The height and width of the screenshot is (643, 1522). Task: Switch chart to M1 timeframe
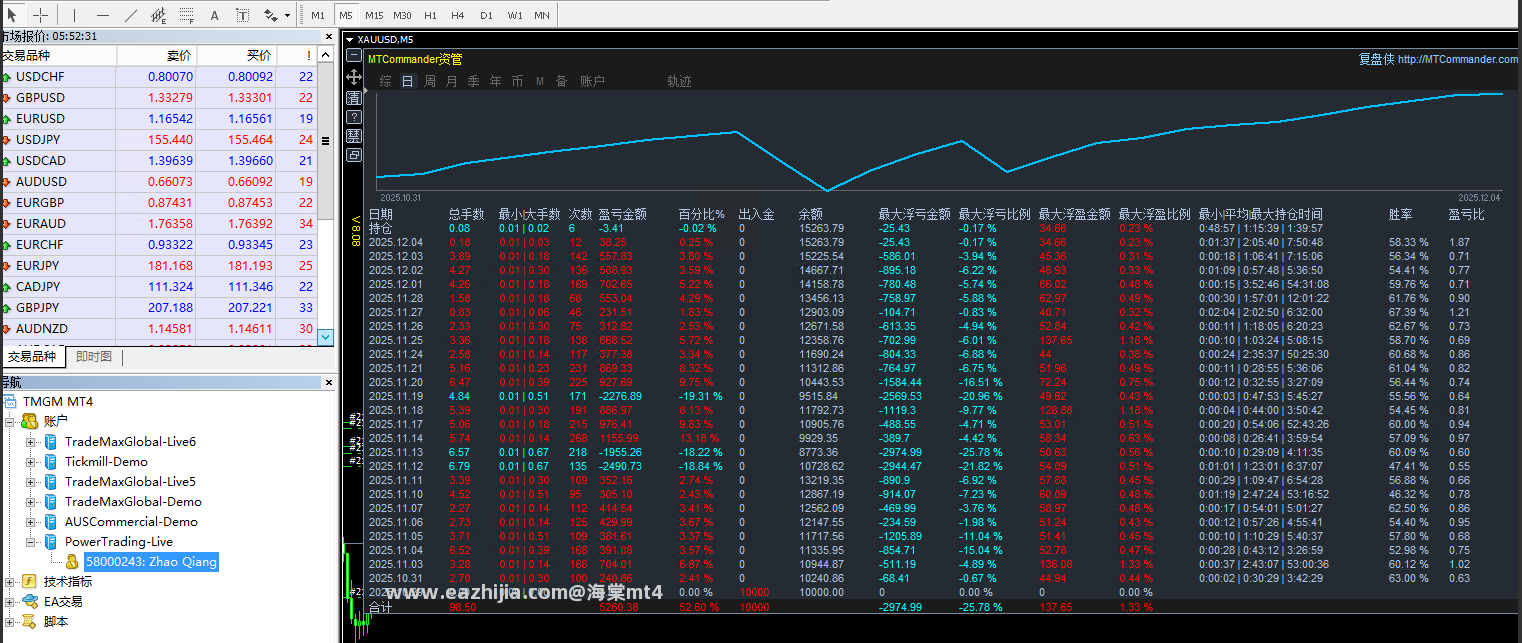(x=317, y=15)
